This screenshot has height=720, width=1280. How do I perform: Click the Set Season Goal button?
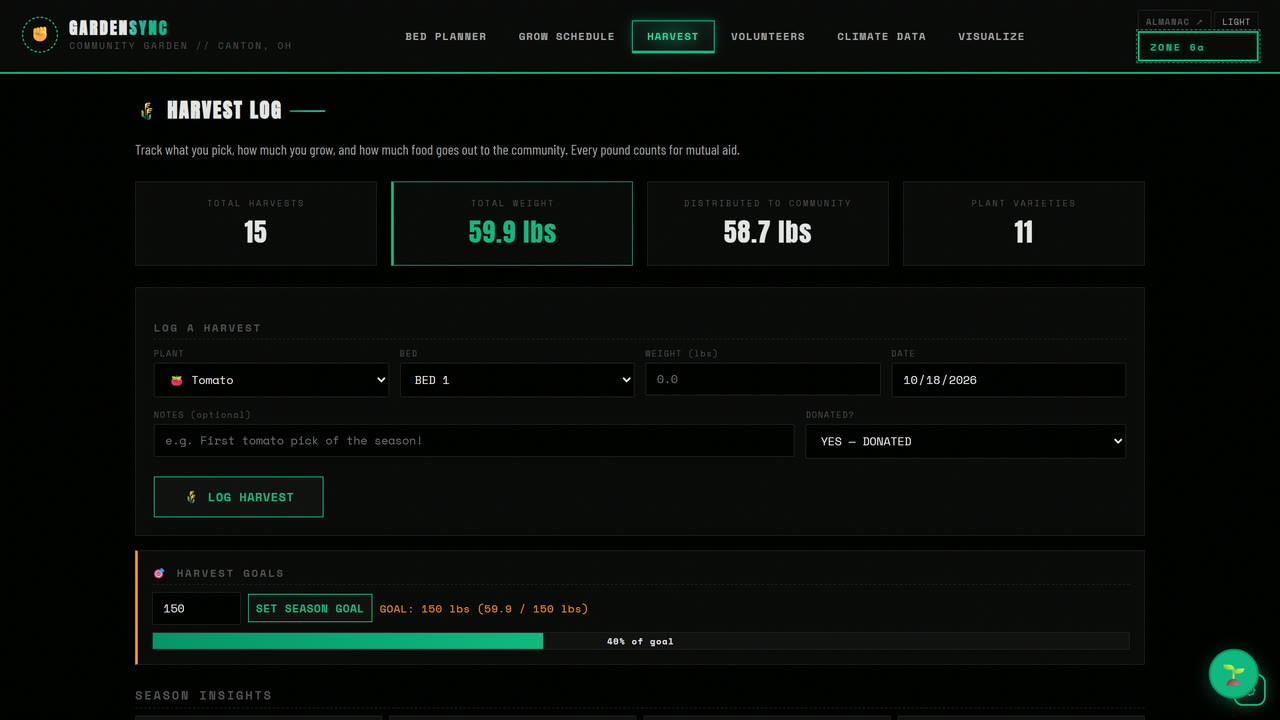pyautogui.click(x=310, y=608)
